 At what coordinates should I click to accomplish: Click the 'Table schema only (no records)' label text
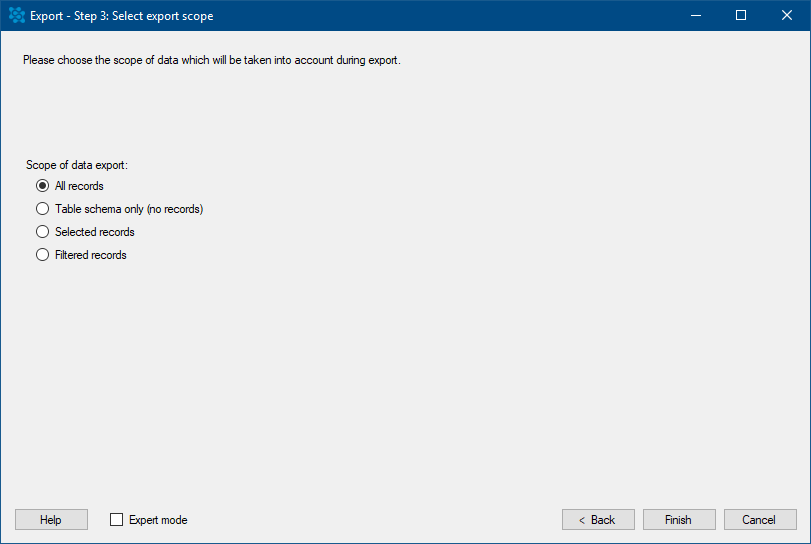point(129,209)
